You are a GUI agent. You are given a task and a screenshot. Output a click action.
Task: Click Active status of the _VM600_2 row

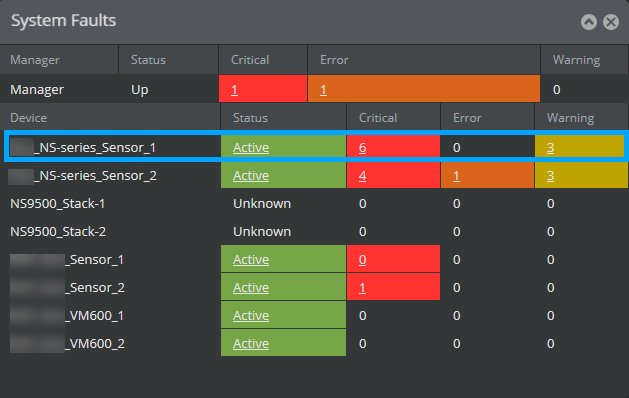click(251, 344)
